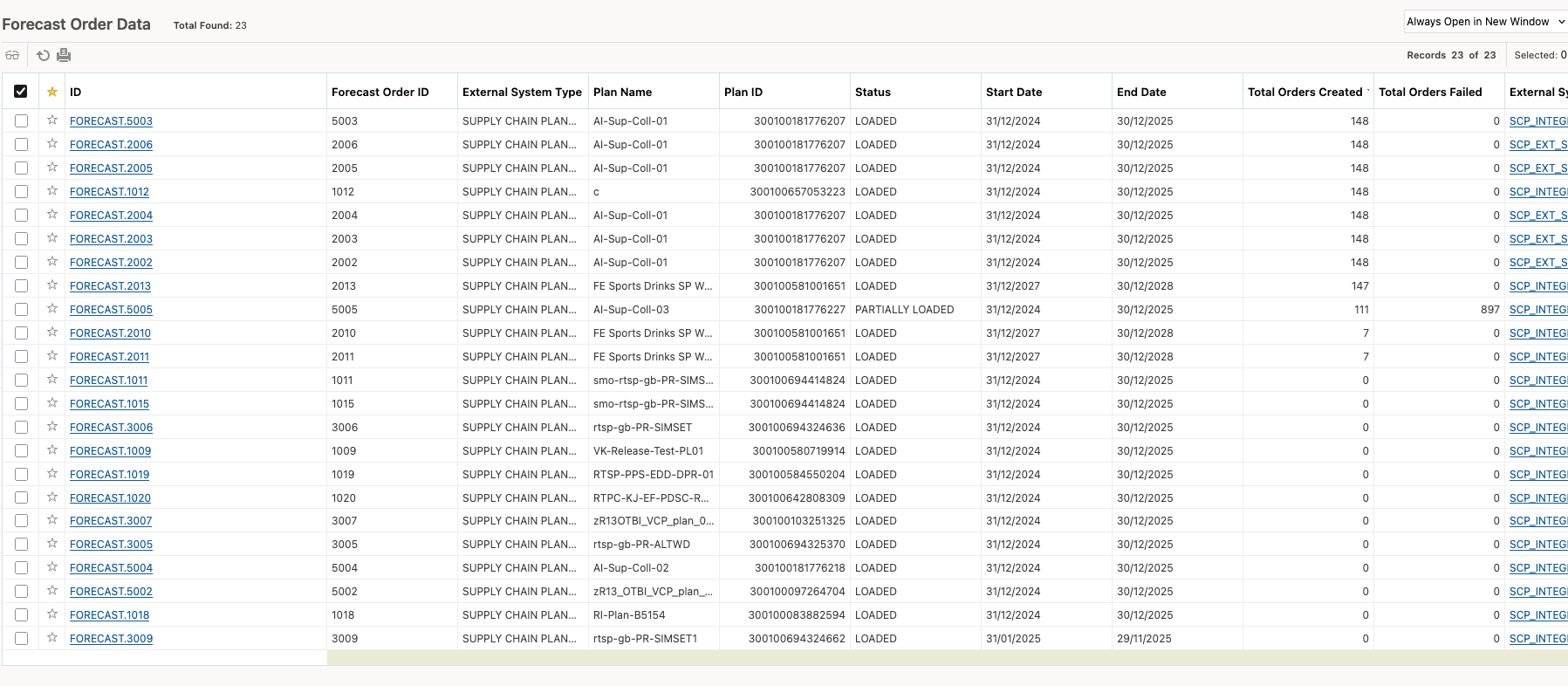Star the FORECAST.3009 row
This screenshot has width=1568, height=686.
52,638
